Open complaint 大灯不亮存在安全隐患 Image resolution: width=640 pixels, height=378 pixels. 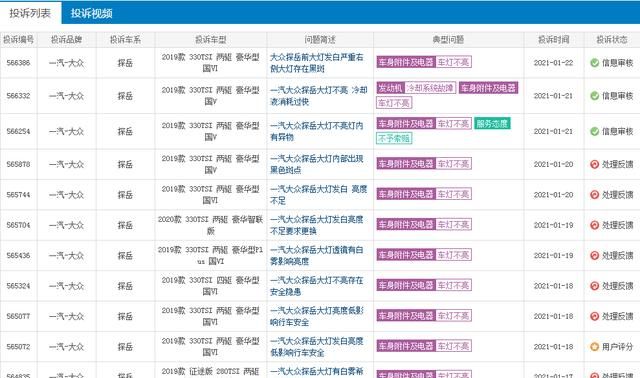[x=317, y=286]
